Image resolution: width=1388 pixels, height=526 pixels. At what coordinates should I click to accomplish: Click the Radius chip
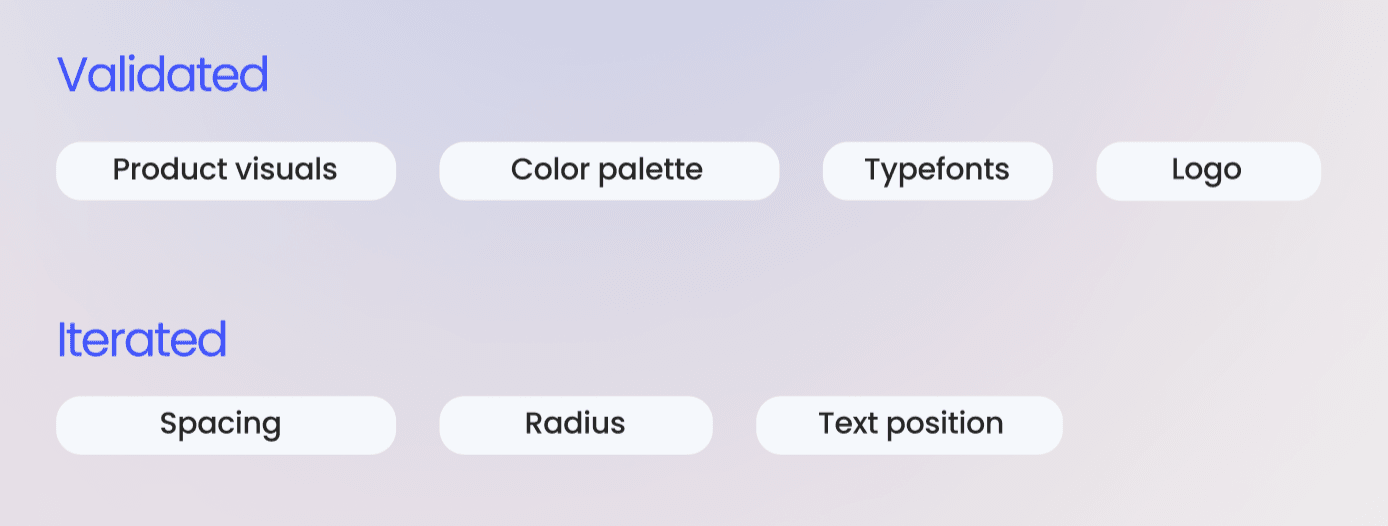point(576,425)
